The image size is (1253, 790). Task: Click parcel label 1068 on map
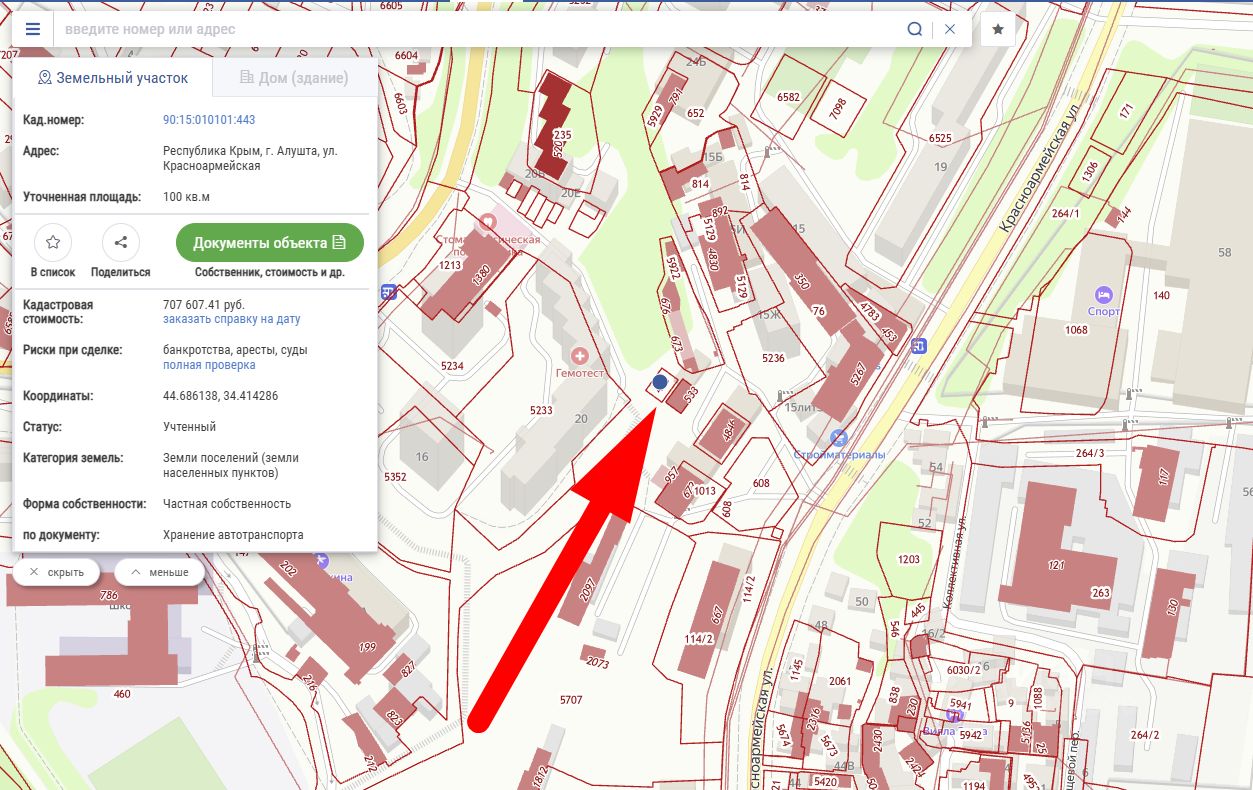pyautogui.click(x=1076, y=330)
